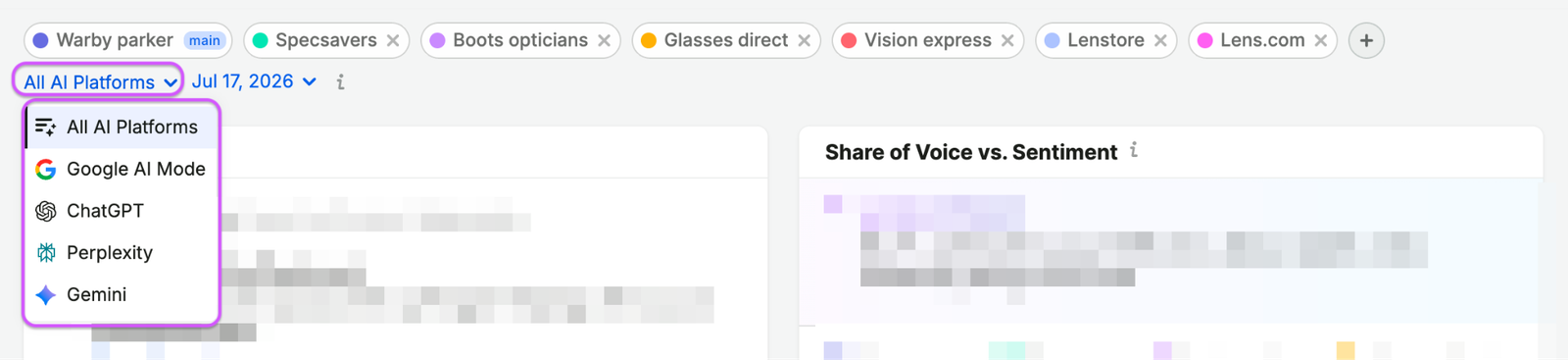The height and width of the screenshot is (360, 1568).
Task: Add a competitor with the plus button
Action: (x=1366, y=40)
